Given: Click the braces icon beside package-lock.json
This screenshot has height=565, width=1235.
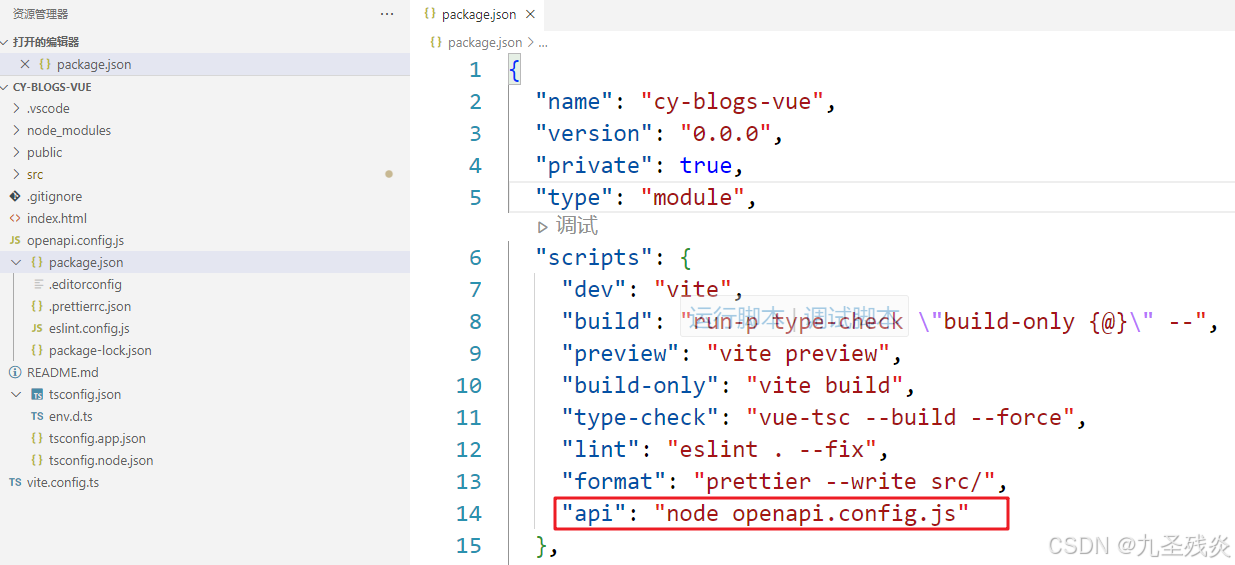Looking at the screenshot, I should coord(37,350).
